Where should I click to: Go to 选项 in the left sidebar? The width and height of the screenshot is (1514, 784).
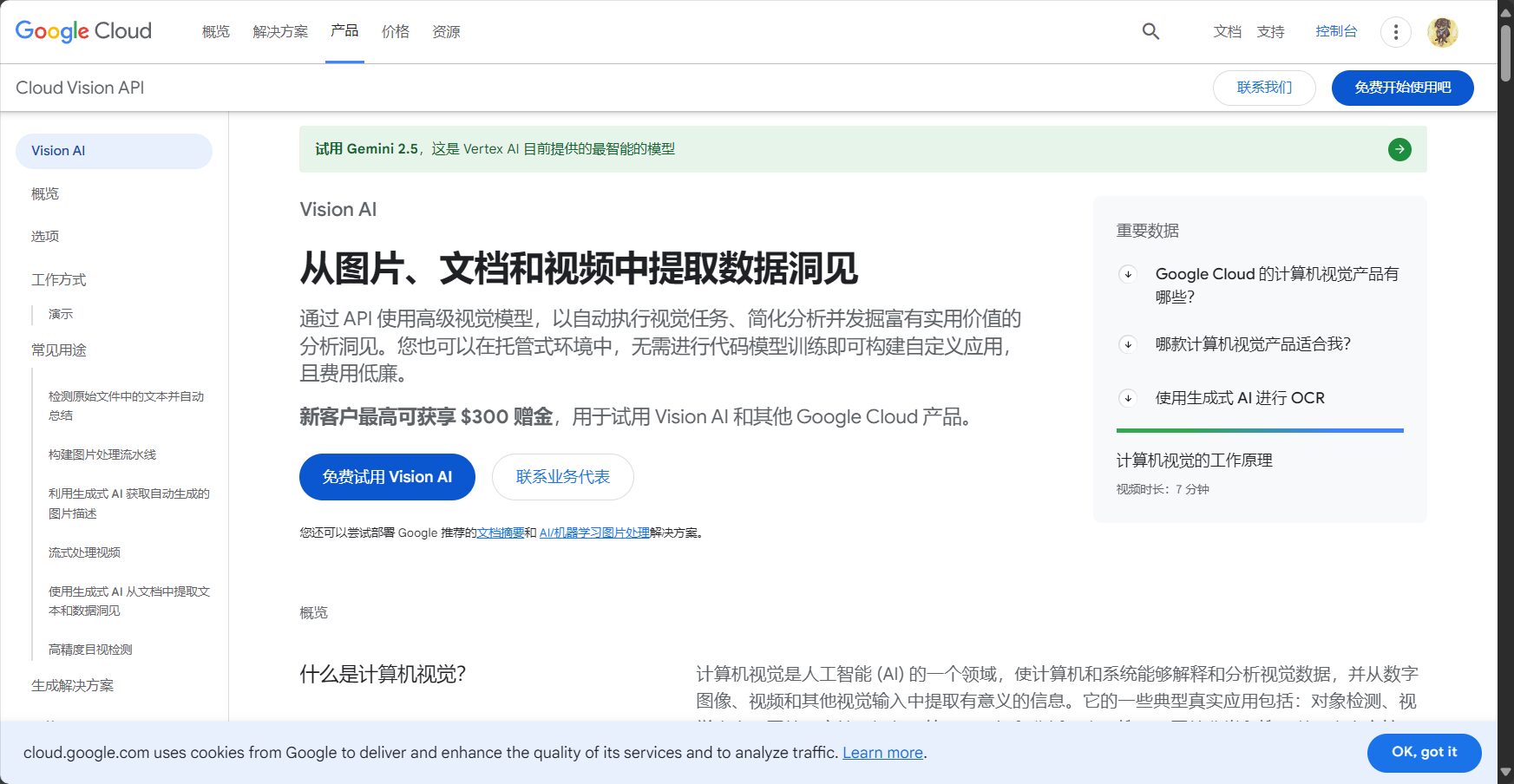click(45, 236)
